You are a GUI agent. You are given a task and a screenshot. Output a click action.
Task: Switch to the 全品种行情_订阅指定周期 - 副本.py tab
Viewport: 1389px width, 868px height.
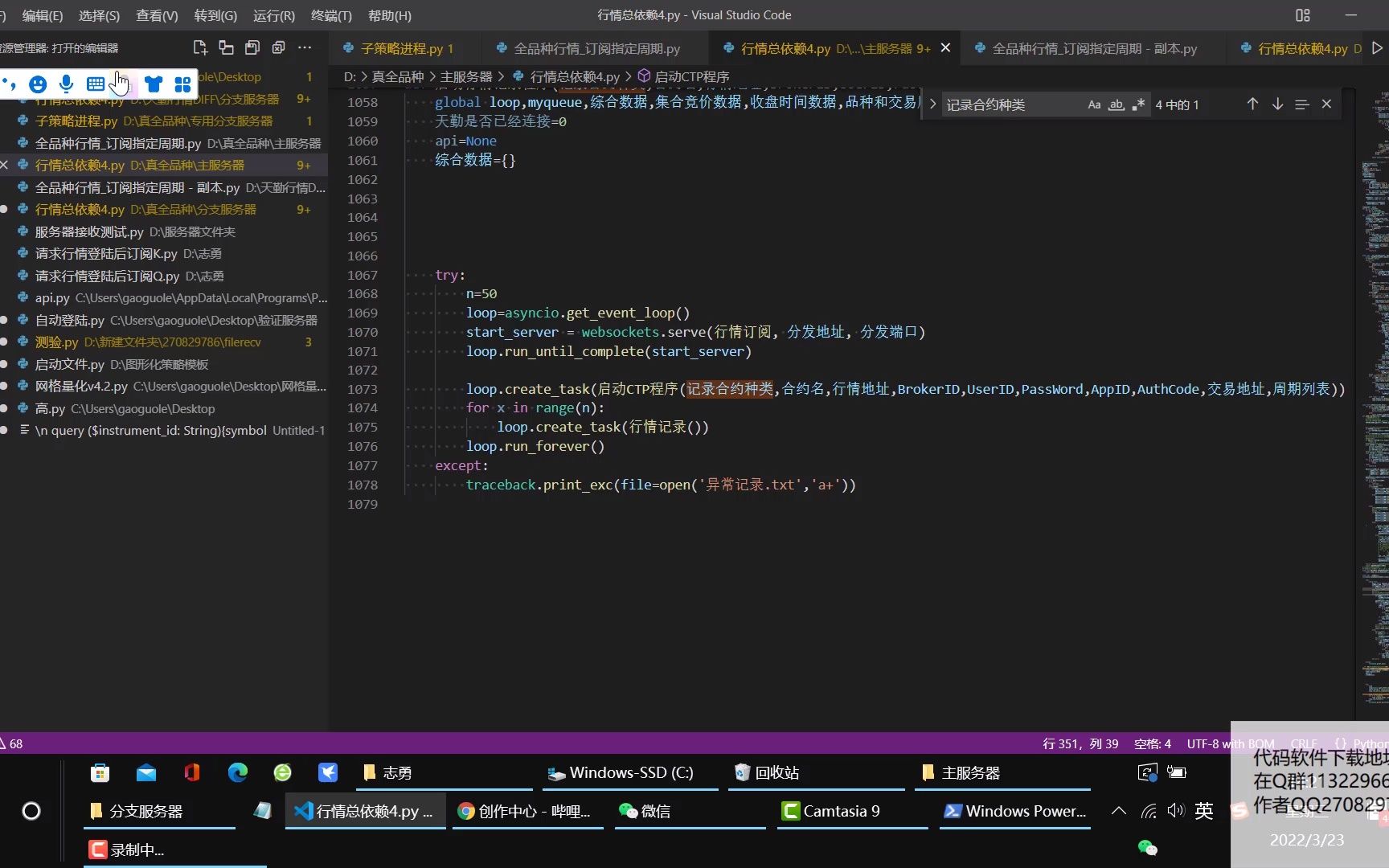[1094, 48]
